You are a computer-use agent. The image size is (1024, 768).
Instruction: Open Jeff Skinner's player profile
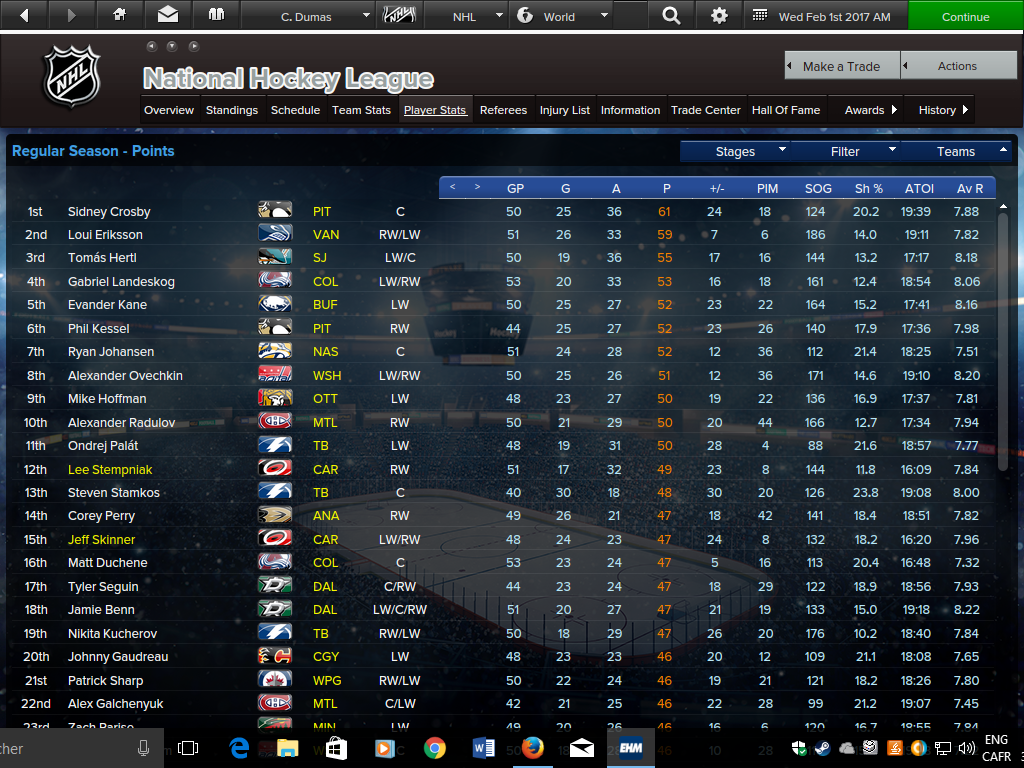101,539
